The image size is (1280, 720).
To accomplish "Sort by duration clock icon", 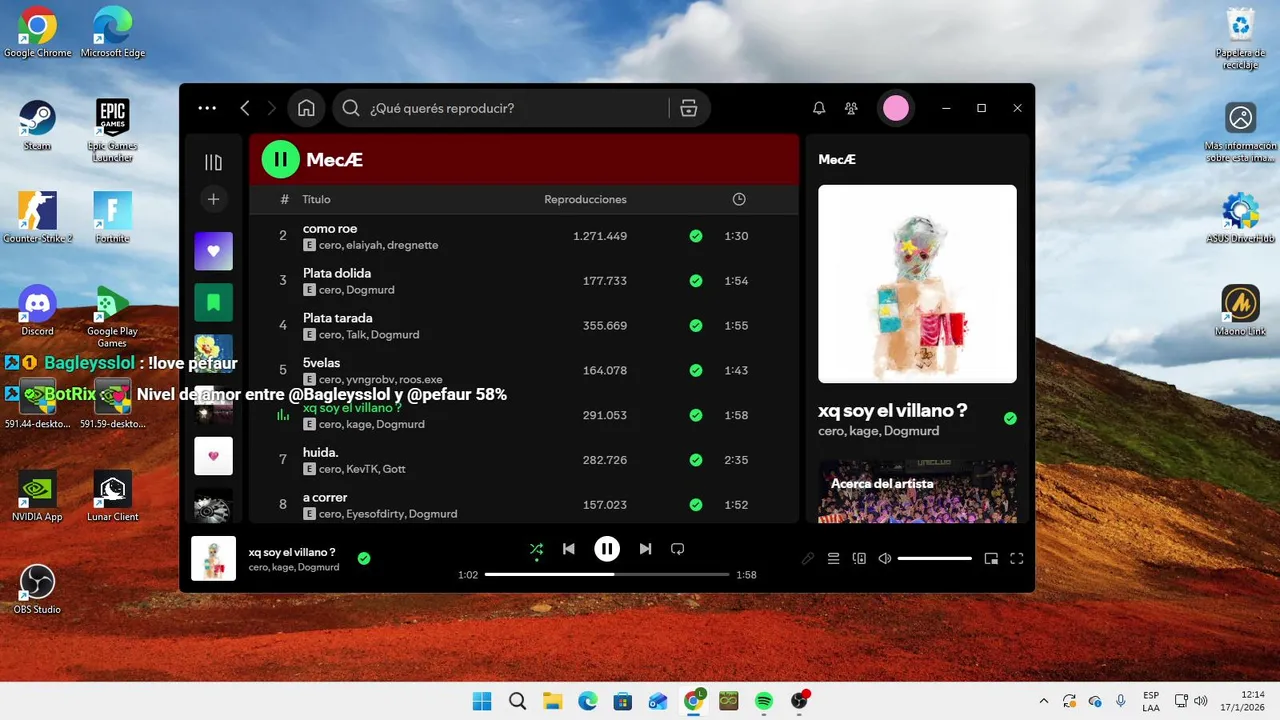I will pos(739,200).
